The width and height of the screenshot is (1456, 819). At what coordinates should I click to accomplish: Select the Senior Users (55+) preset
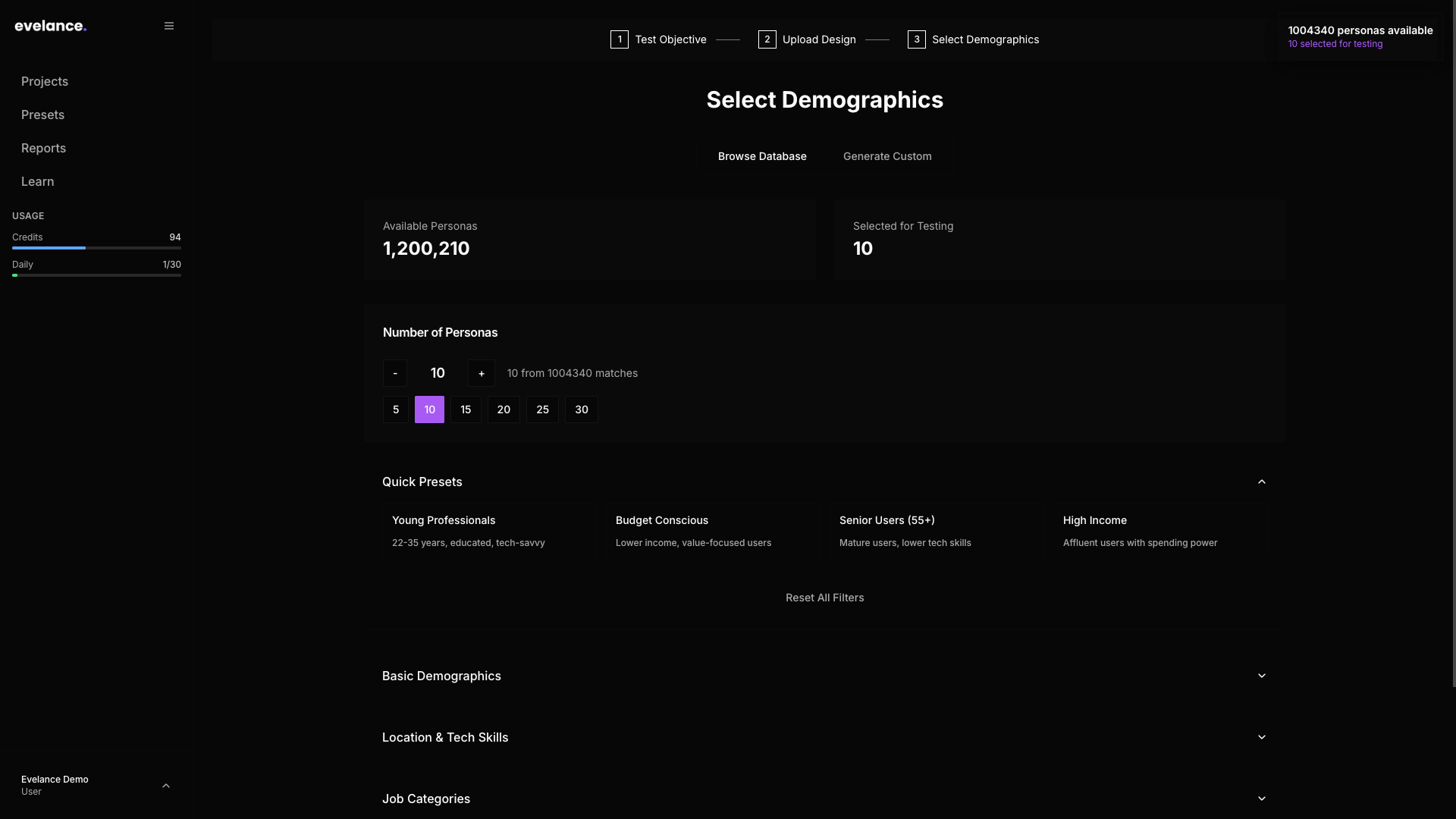tap(937, 531)
